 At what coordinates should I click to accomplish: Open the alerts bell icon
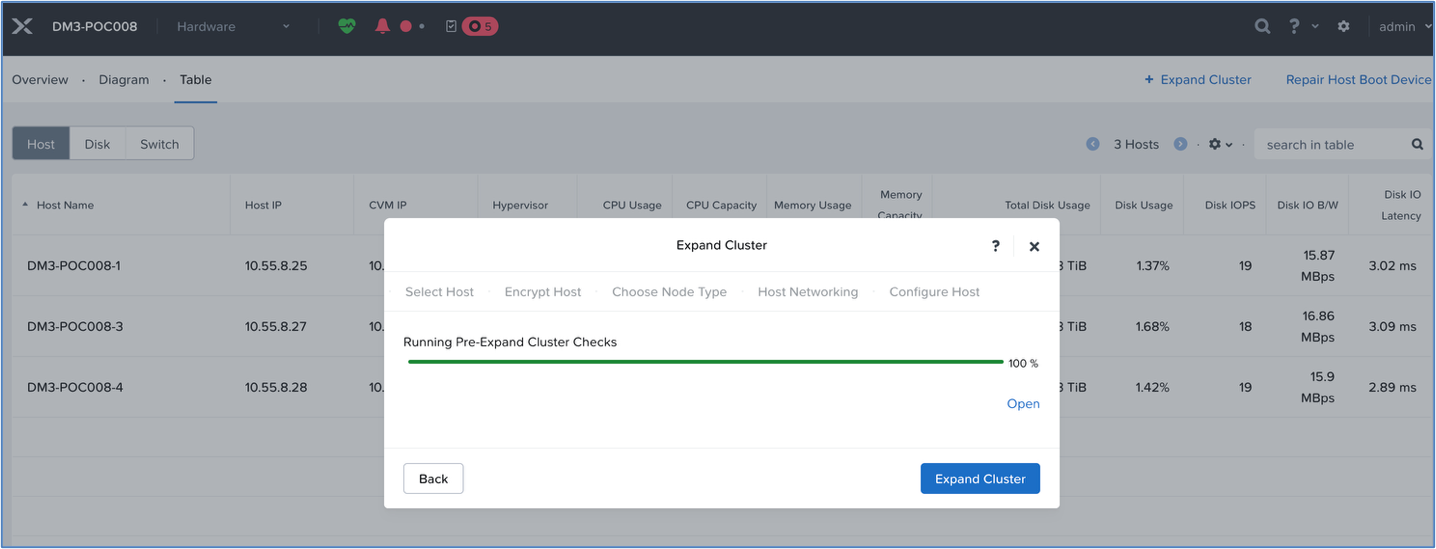tap(382, 27)
